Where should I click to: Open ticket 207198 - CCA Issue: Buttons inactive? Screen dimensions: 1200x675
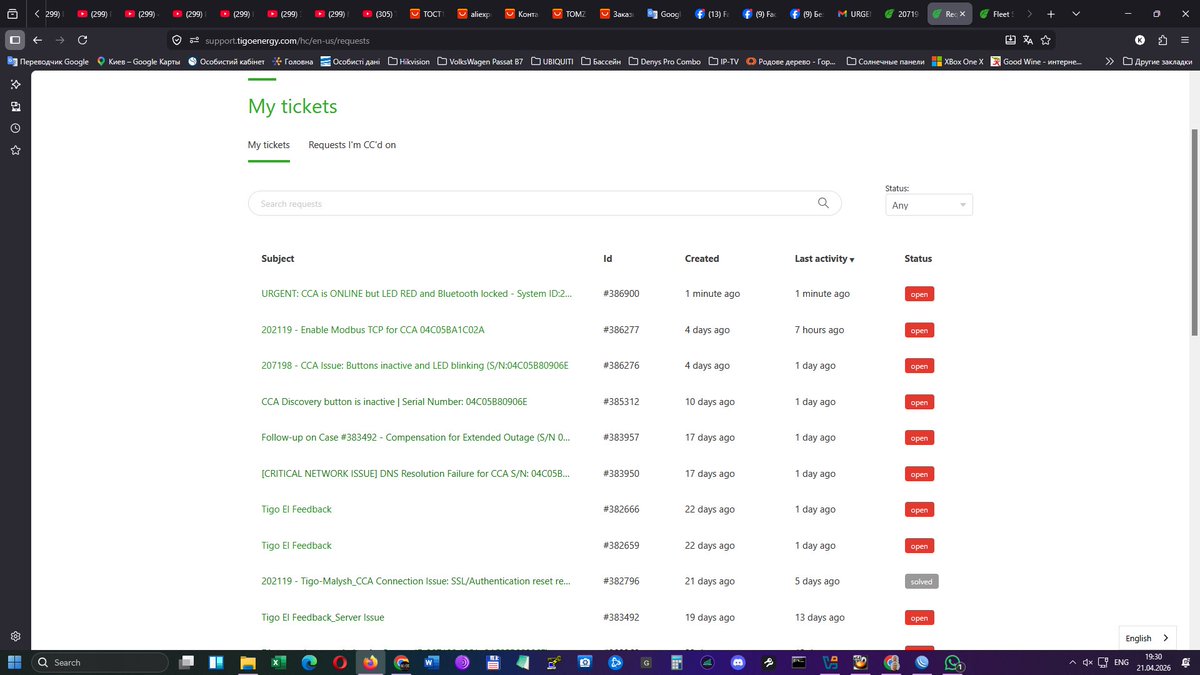pyautogui.click(x=414, y=366)
